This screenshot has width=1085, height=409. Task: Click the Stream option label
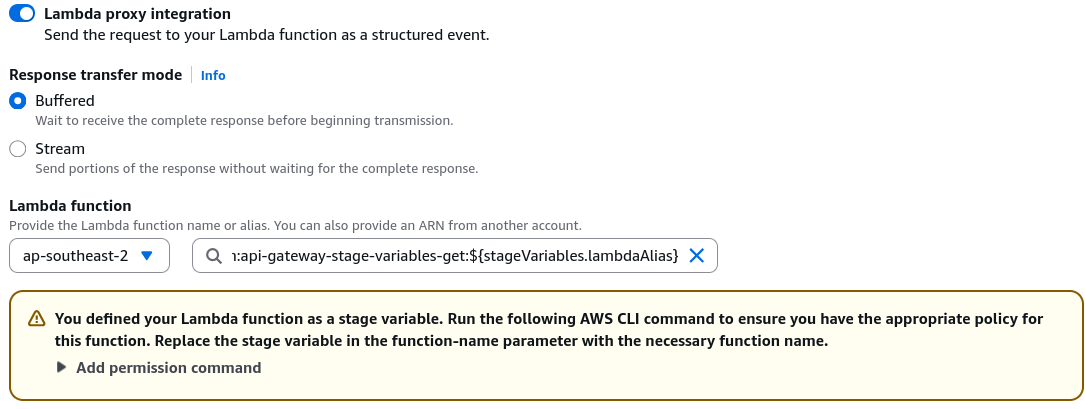pos(60,149)
